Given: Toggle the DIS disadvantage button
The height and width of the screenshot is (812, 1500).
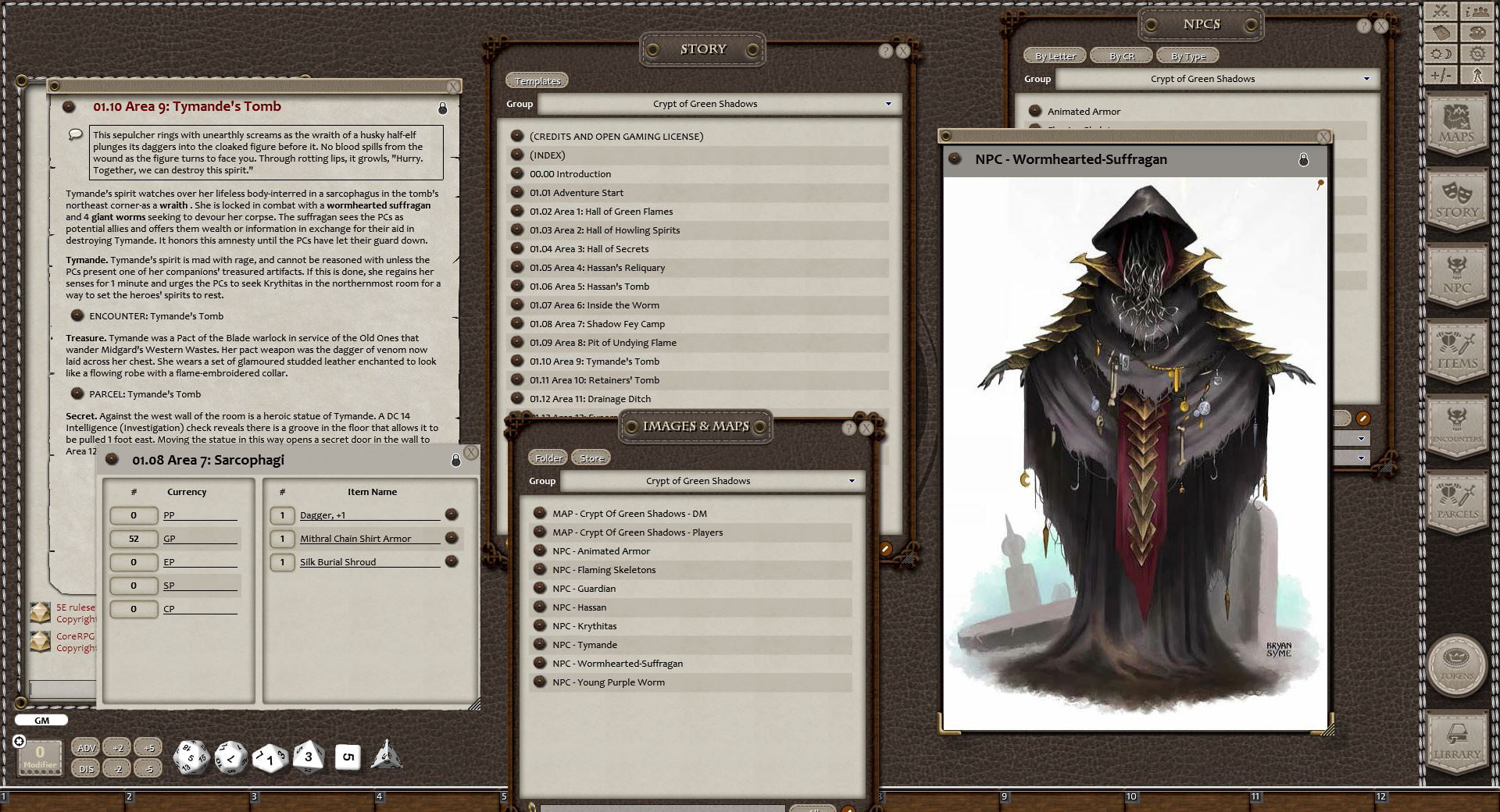Looking at the screenshot, I should pos(87,768).
